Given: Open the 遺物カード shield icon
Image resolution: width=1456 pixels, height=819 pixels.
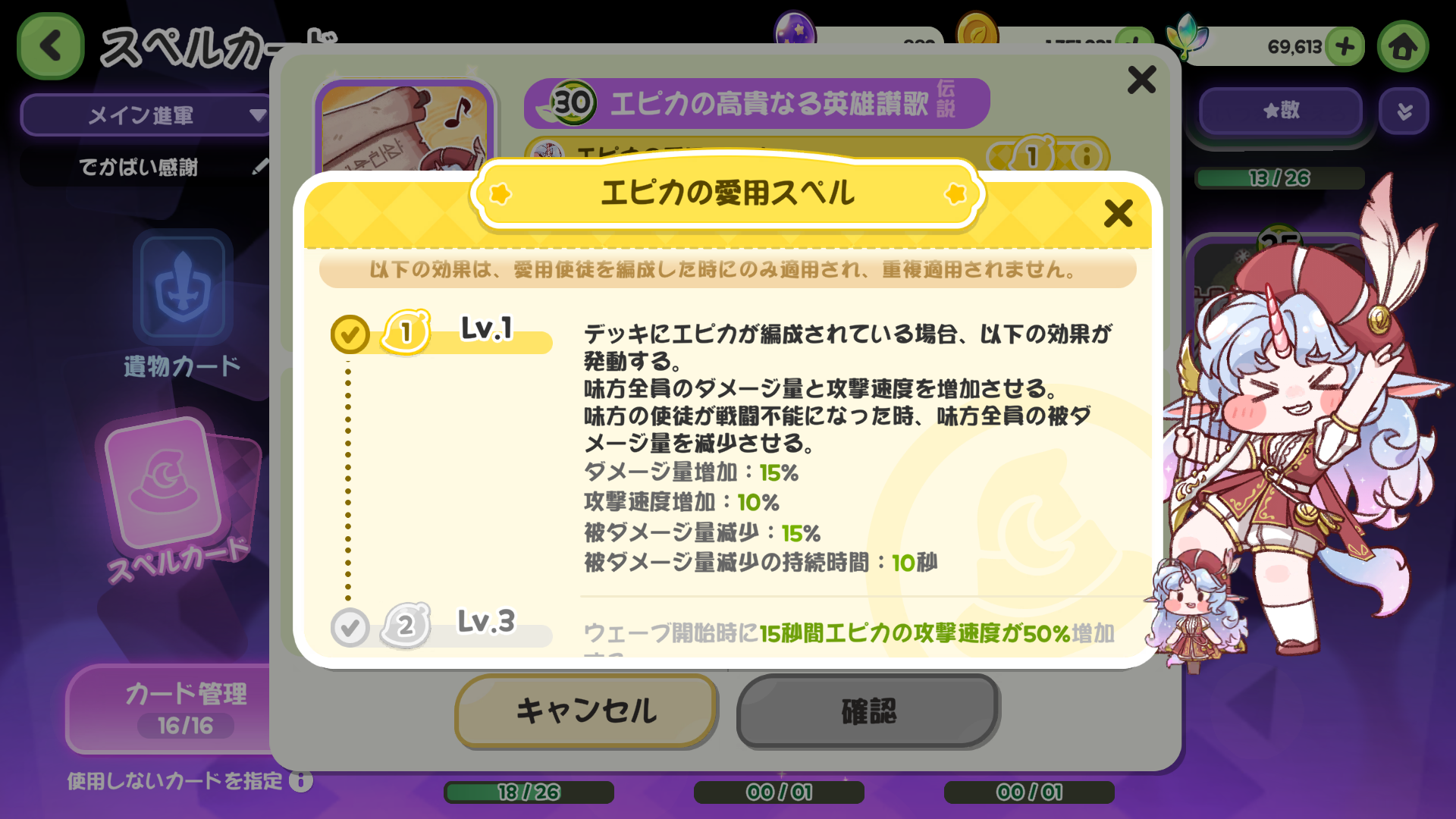Looking at the screenshot, I should click(183, 287).
